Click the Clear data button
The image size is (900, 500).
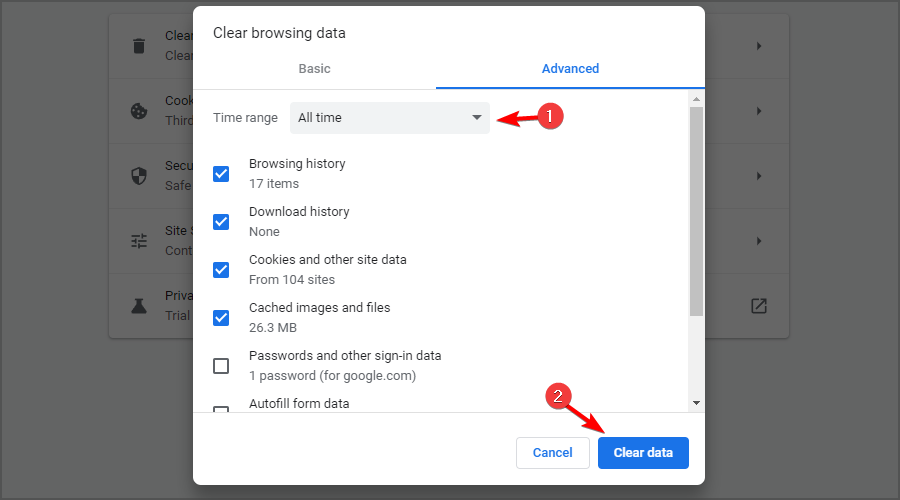[x=643, y=453]
